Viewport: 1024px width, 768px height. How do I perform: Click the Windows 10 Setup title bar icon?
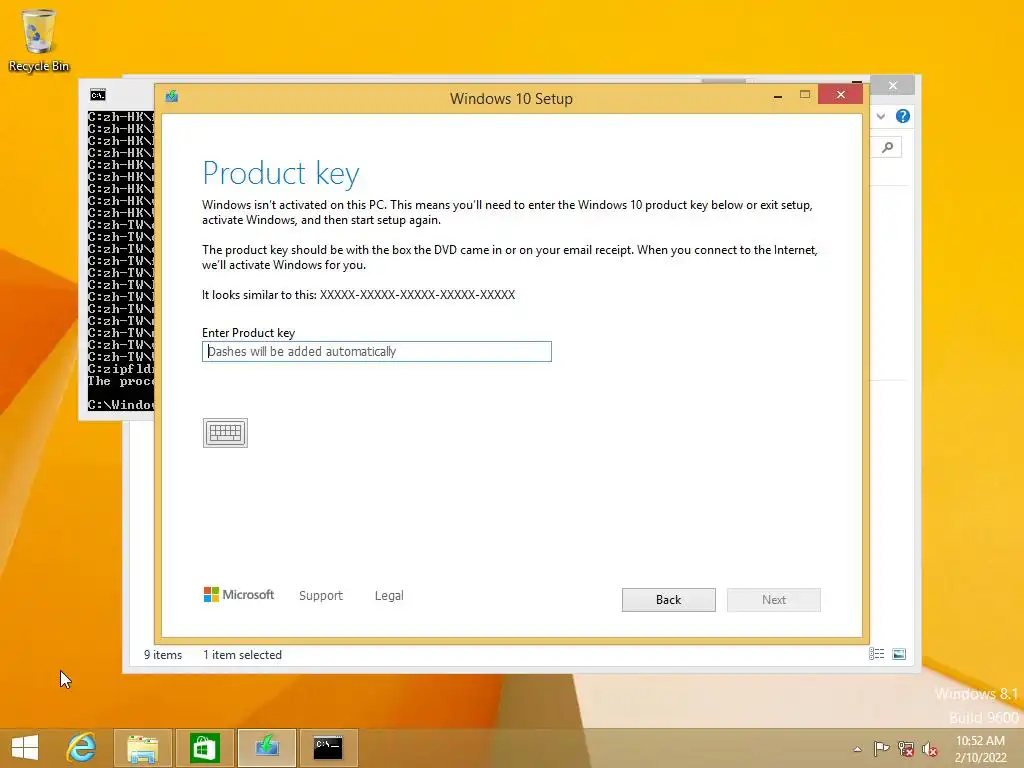[172, 97]
